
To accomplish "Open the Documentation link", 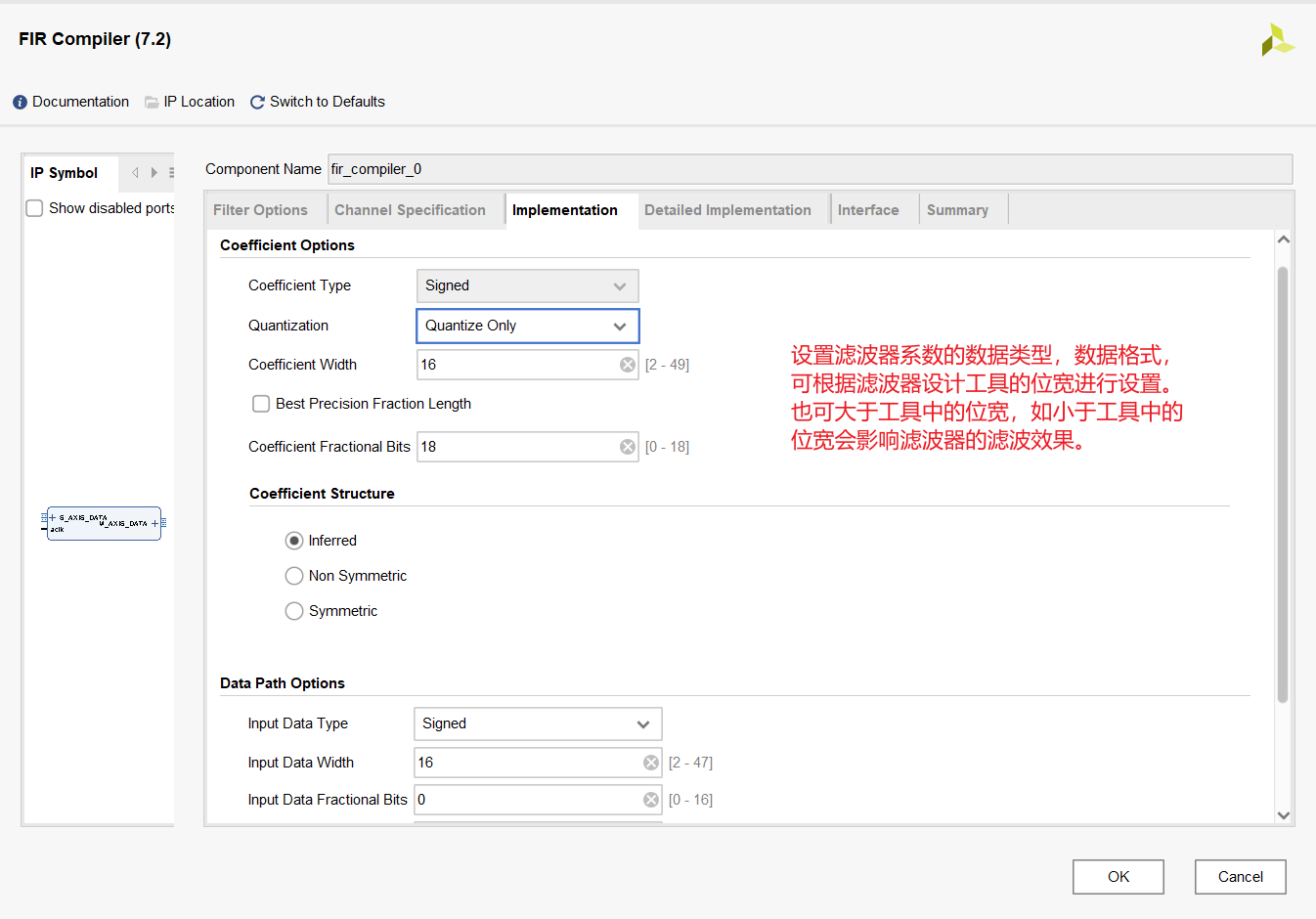I will 80,102.
